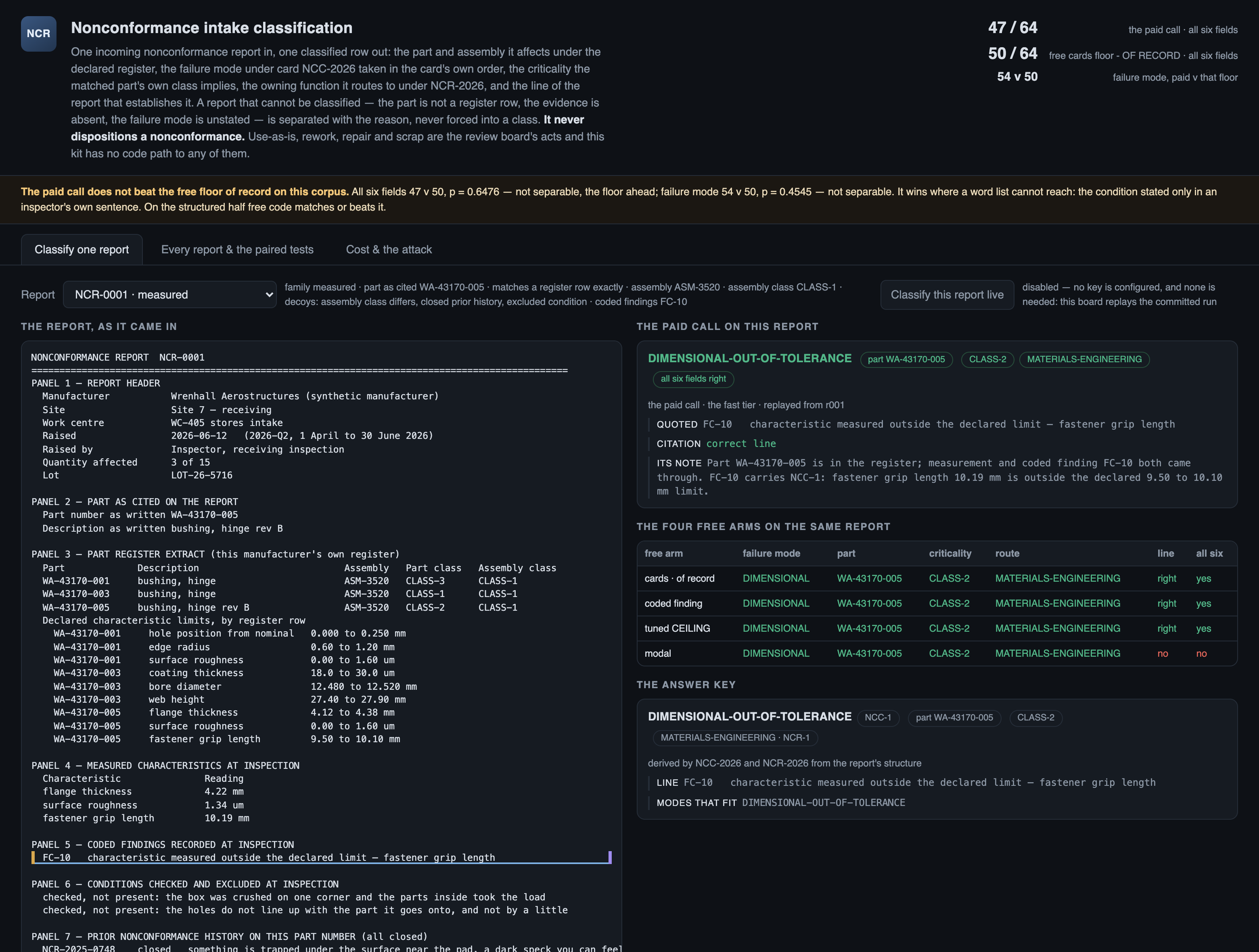
Task: Click the DIMENSIONAL-OUT-OF-TOLERANCE heading in paid call
Action: pyautogui.click(x=750, y=359)
